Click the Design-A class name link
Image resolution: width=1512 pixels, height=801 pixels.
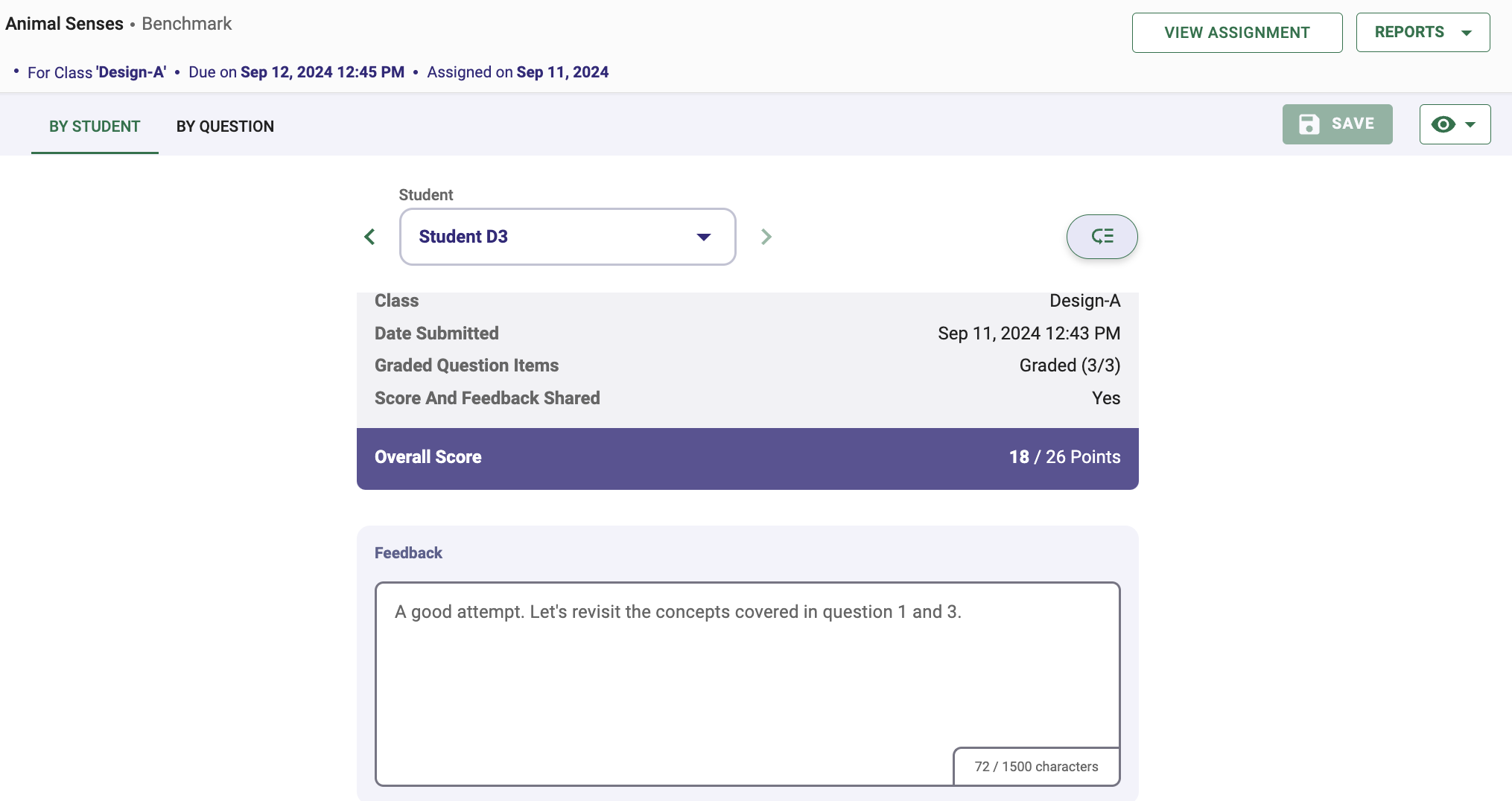pyautogui.click(x=131, y=72)
